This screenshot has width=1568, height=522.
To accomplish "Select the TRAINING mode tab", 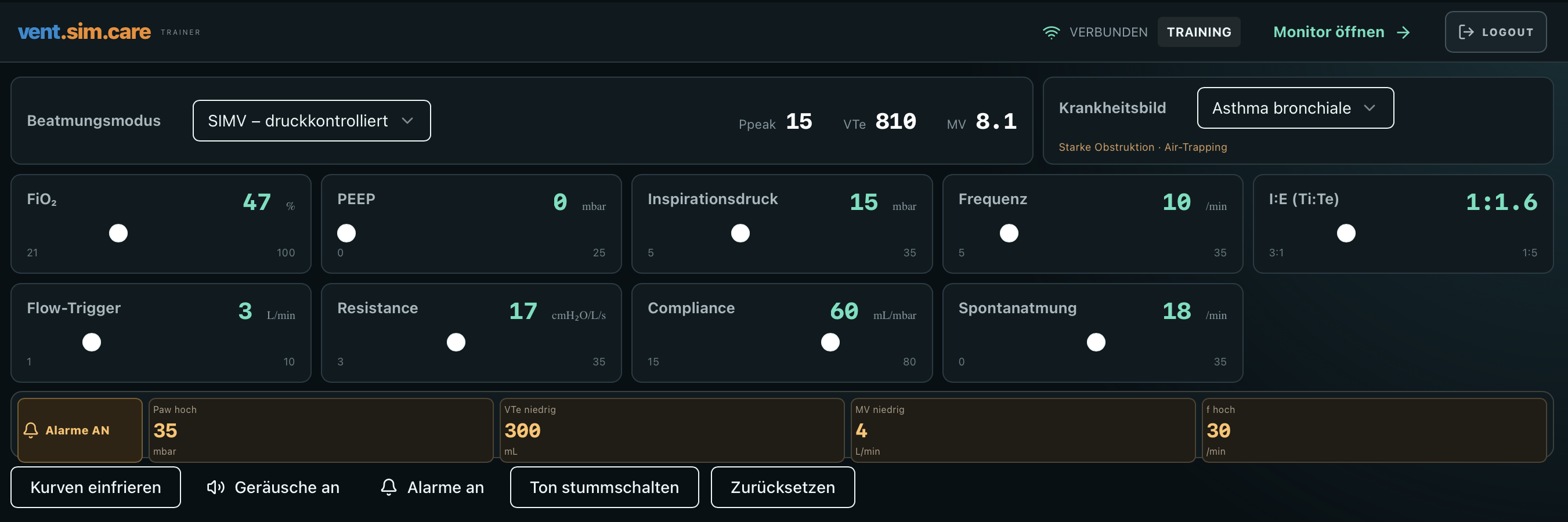I will [1198, 32].
